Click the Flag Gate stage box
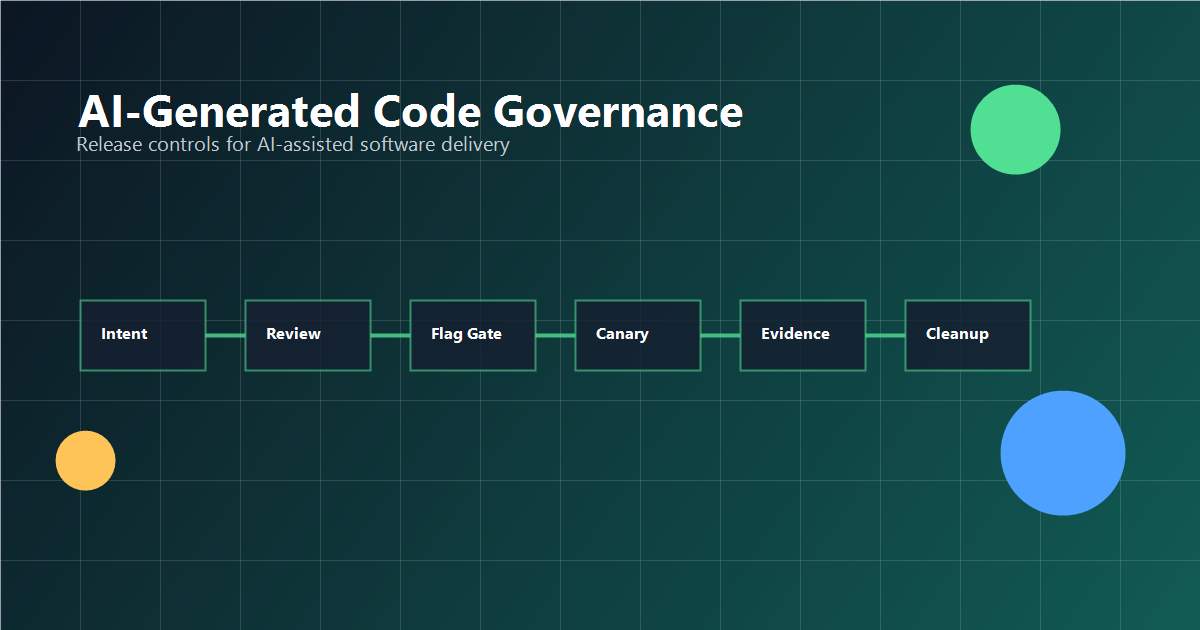 coord(473,335)
